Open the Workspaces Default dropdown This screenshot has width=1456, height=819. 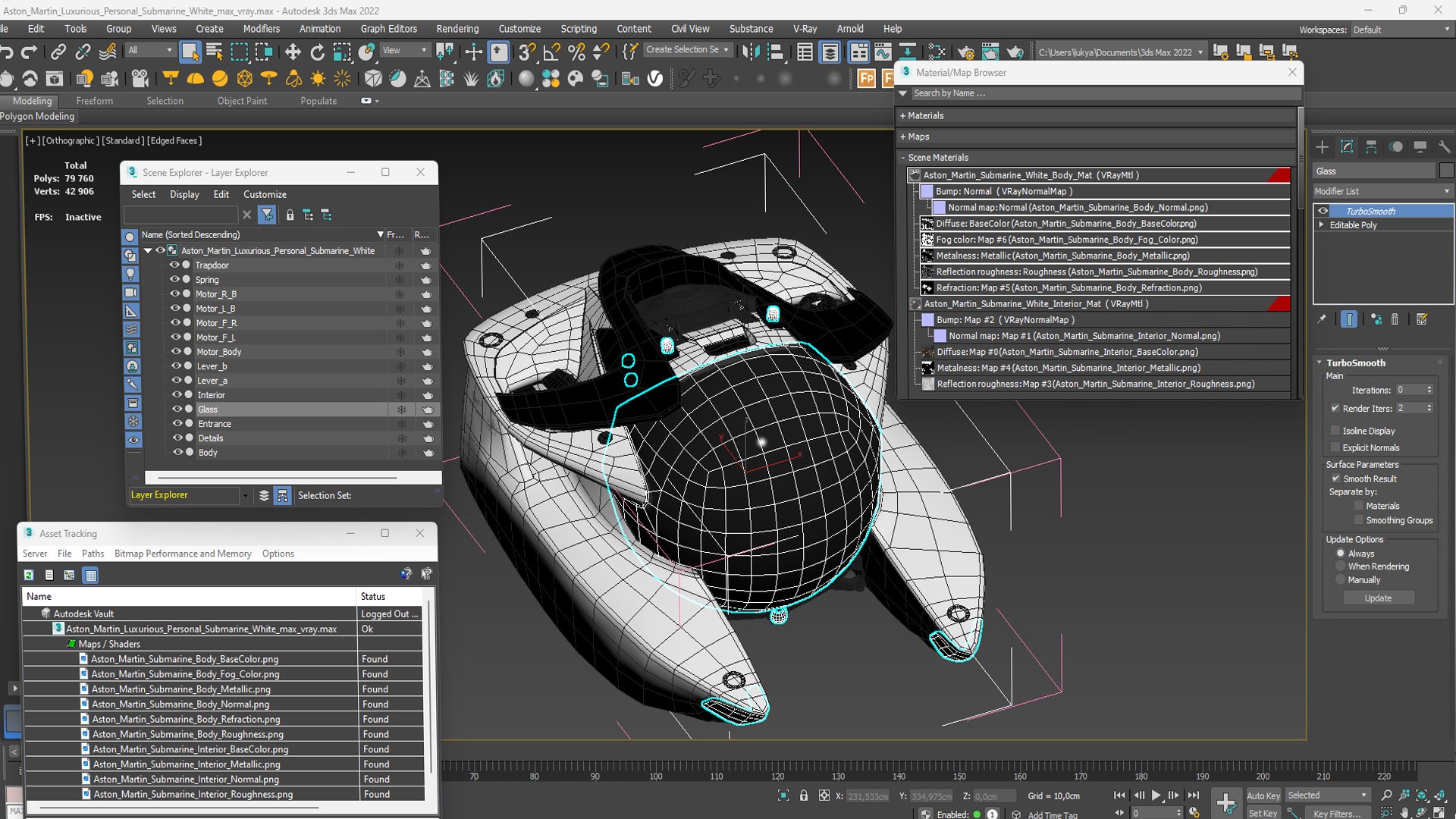tap(1401, 30)
